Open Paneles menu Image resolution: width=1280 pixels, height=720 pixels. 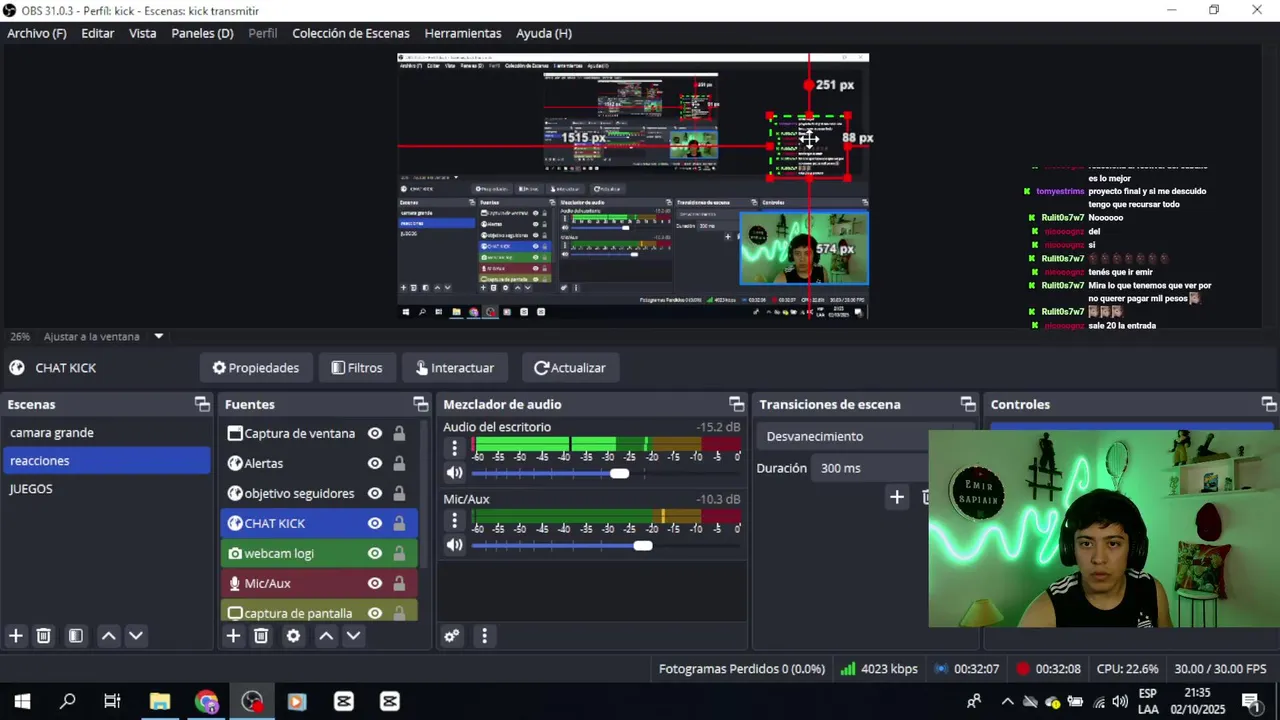pos(202,33)
